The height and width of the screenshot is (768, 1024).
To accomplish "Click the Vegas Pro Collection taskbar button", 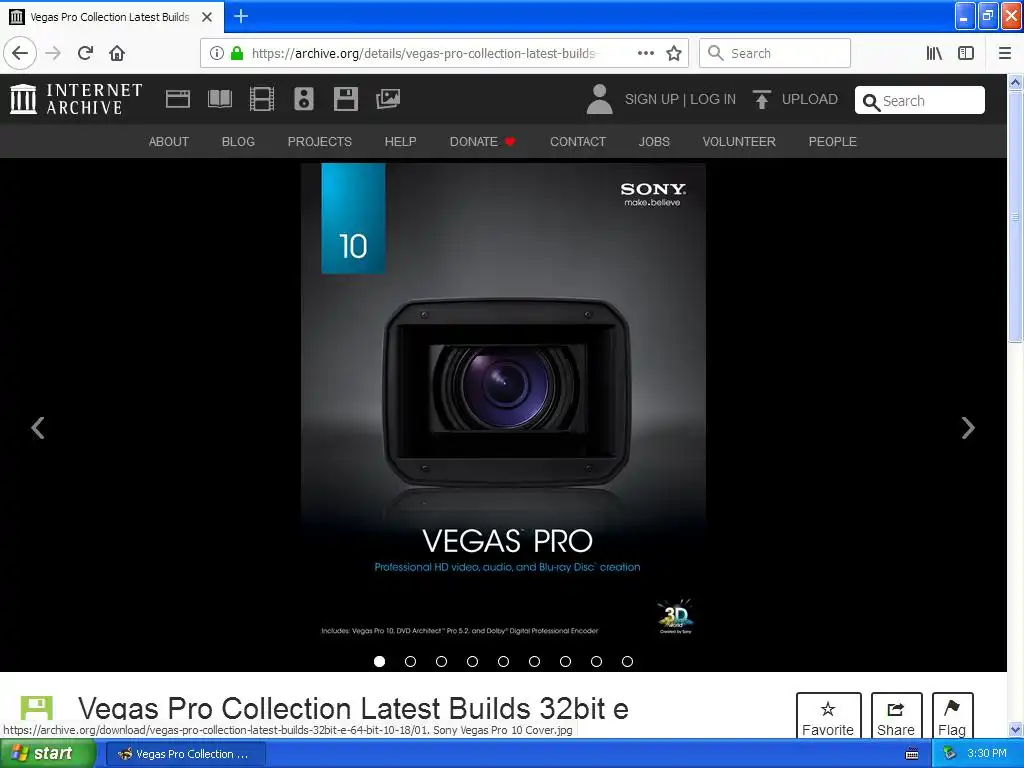I will point(185,754).
